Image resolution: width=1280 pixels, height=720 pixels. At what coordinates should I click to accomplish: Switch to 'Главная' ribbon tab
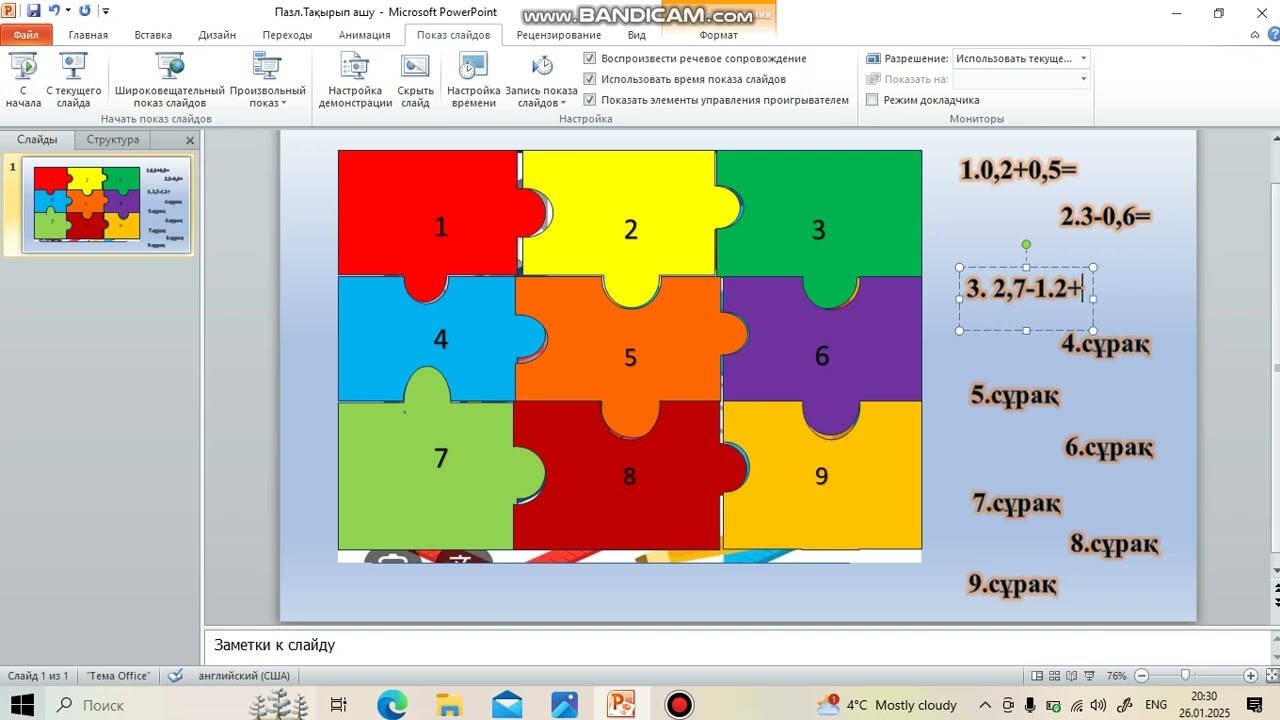(x=88, y=35)
